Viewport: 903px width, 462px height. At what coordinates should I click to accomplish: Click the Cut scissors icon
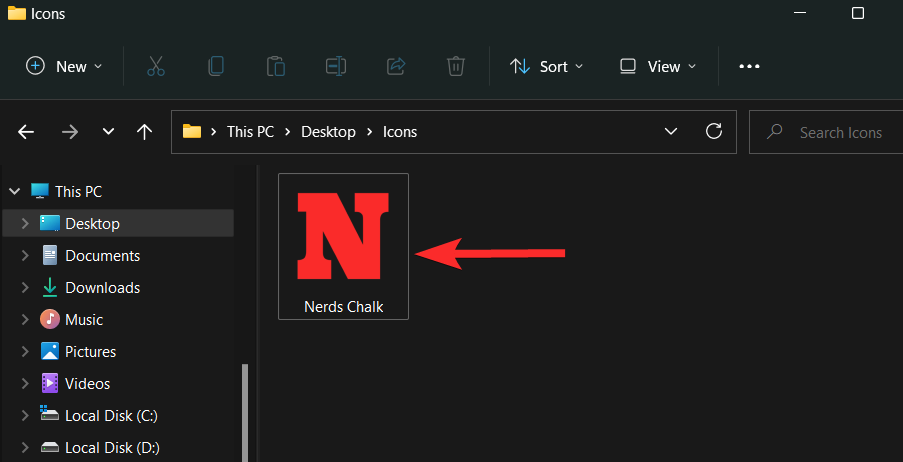155,67
